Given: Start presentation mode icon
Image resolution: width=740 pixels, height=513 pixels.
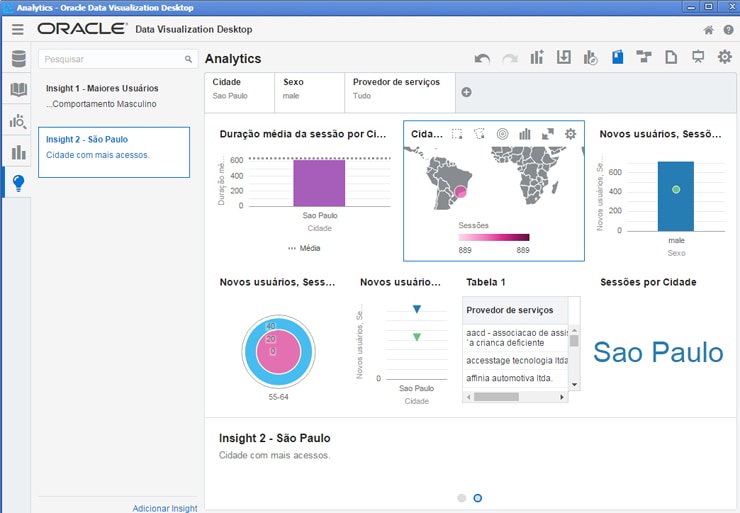Looking at the screenshot, I should pos(698,57).
